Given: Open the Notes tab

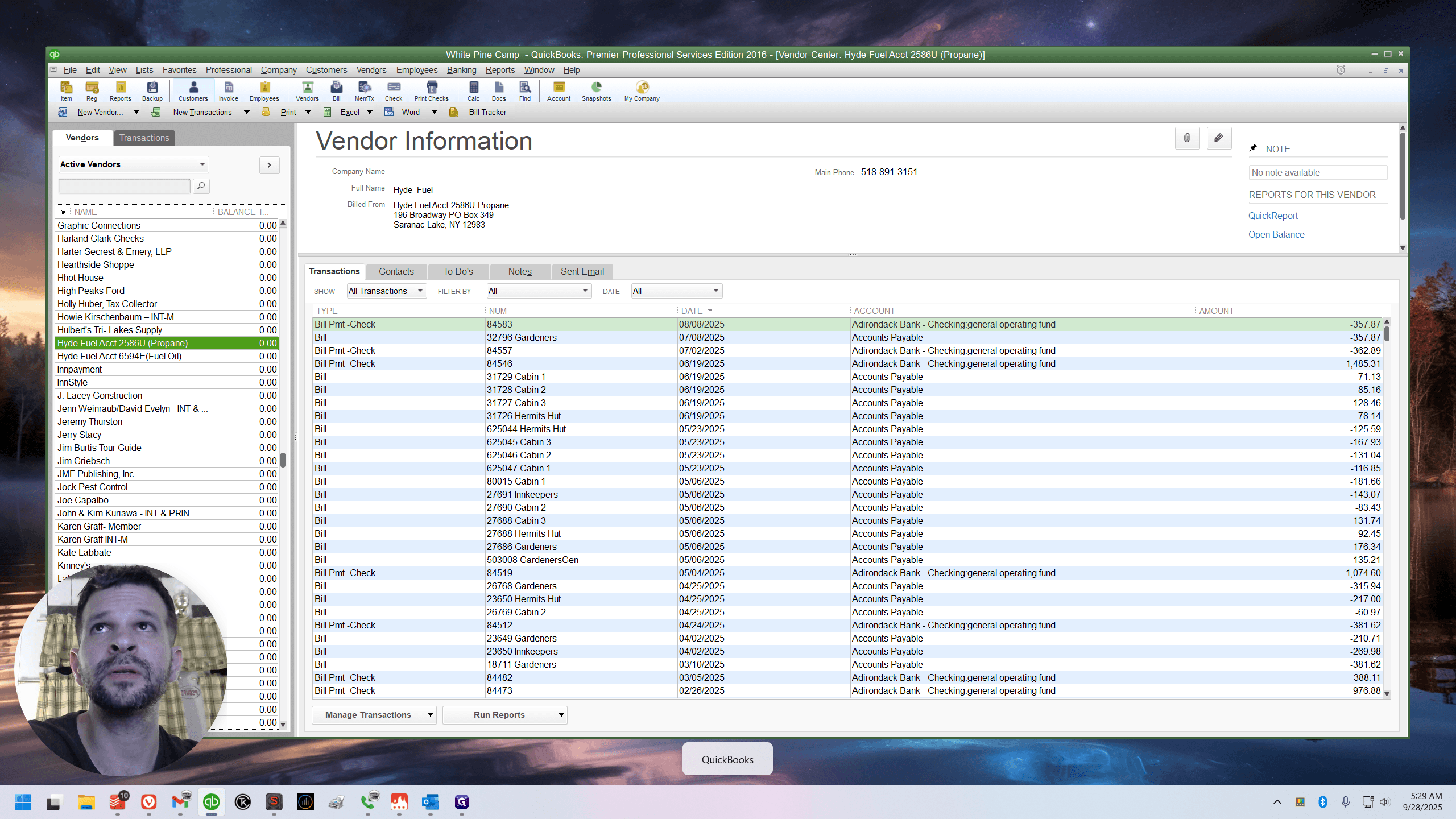Looking at the screenshot, I should point(520,272).
